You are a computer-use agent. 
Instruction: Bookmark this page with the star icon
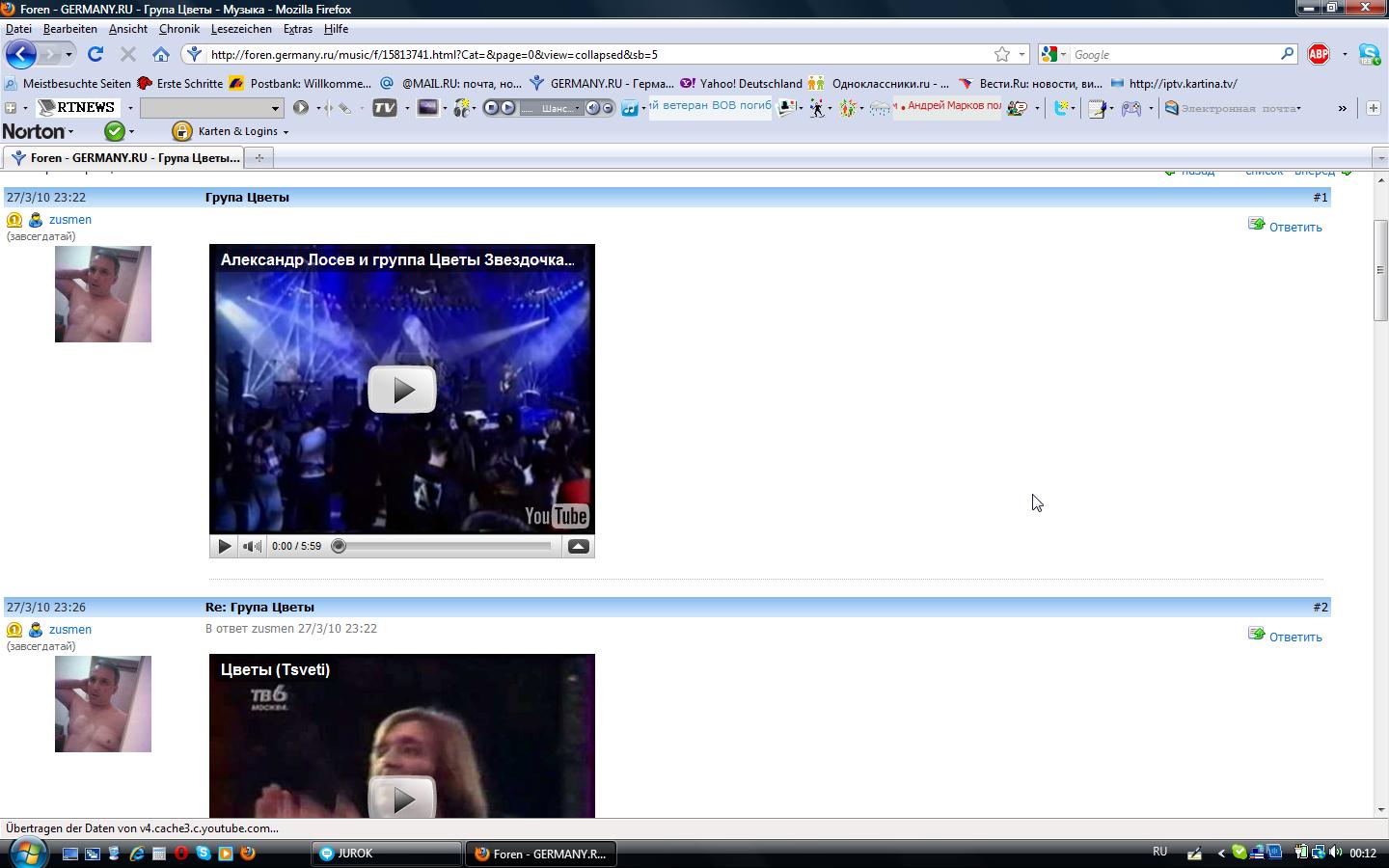pos(1002,54)
